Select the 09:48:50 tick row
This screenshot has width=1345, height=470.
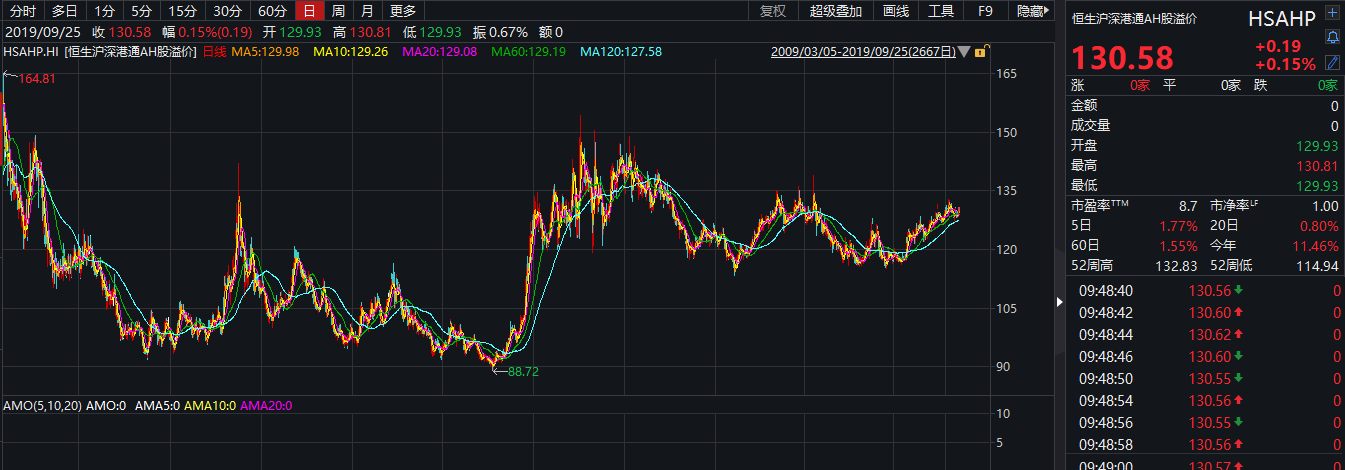pyautogui.click(x=1205, y=378)
